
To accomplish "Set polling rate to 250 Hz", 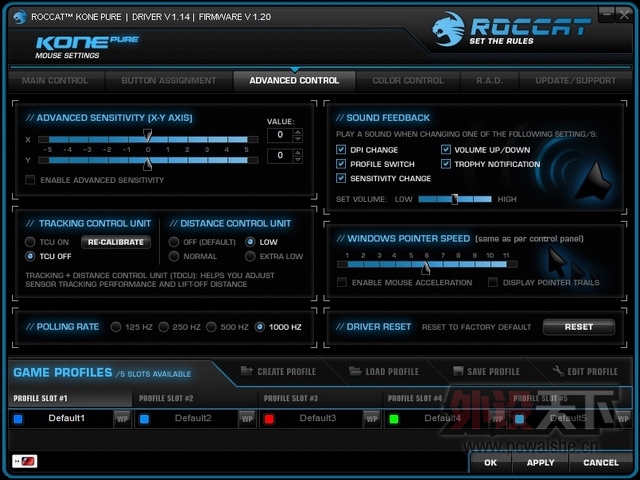I will tap(164, 327).
